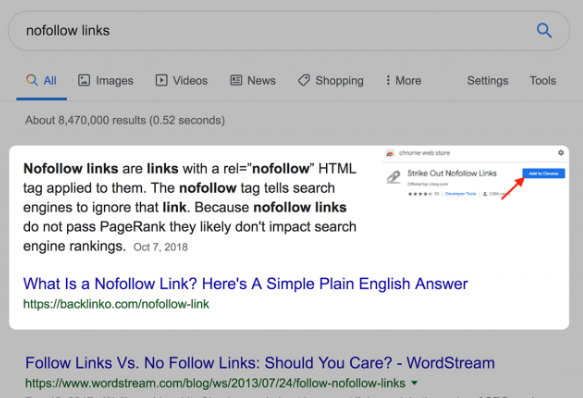Open search Tools

point(542,80)
